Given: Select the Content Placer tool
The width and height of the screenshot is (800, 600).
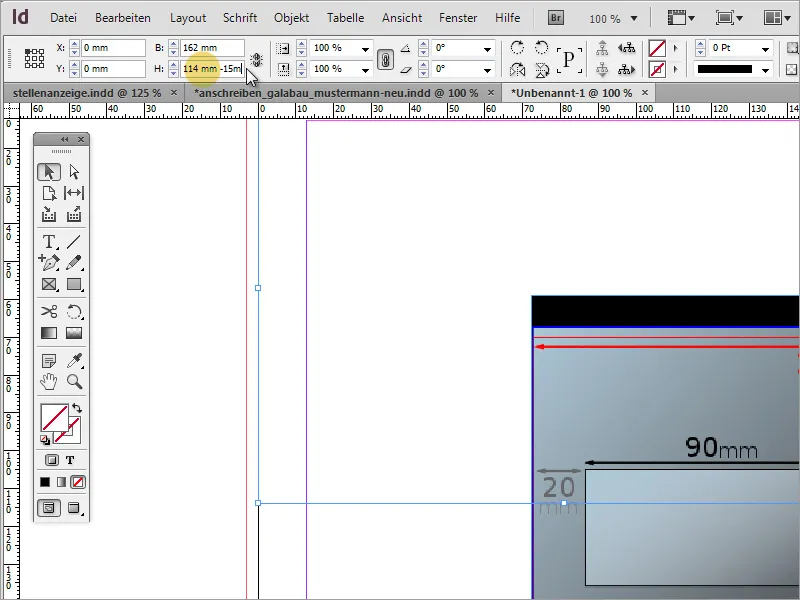Looking at the screenshot, I should [74, 214].
